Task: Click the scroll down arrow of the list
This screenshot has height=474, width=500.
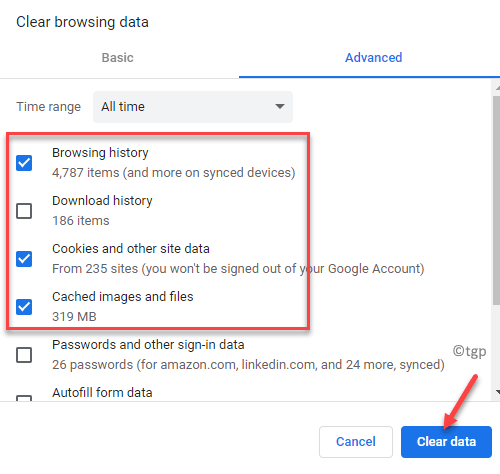Action: pyautogui.click(x=497, y=392)
